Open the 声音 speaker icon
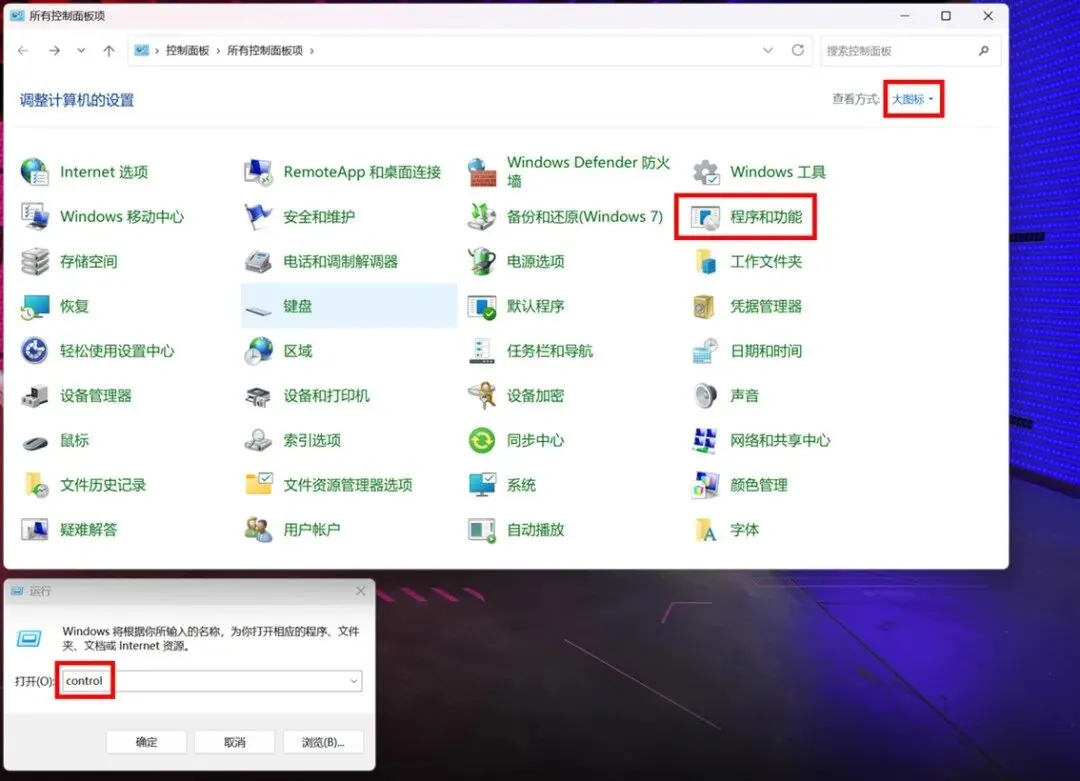This screenshot has width=1080, height=781. pyautogui.click(x=705, y=395)
